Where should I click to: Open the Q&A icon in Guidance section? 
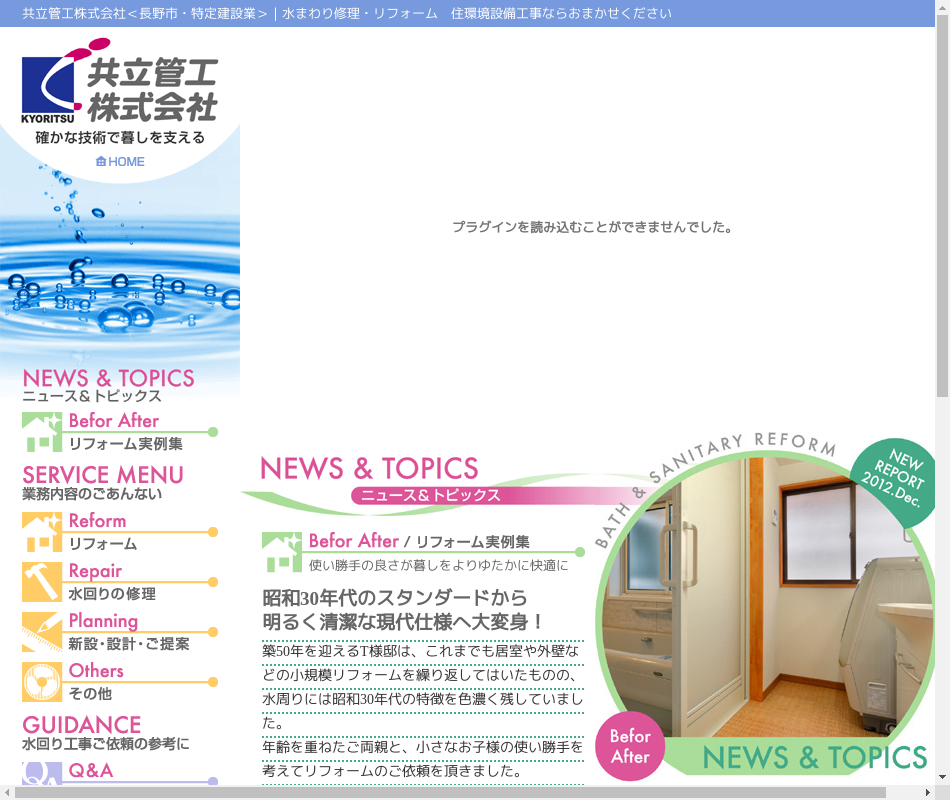[42, 774]
